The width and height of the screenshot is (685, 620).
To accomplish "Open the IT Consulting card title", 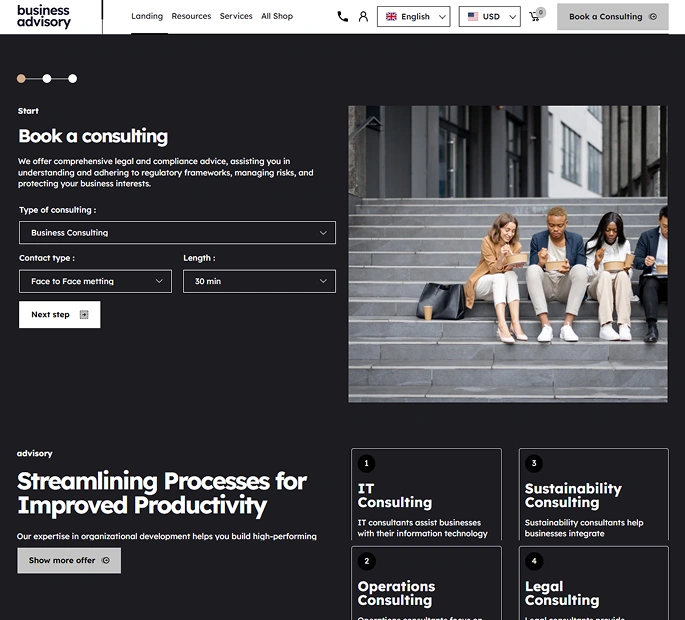I will pyautogui.click(x=394, y=495).
